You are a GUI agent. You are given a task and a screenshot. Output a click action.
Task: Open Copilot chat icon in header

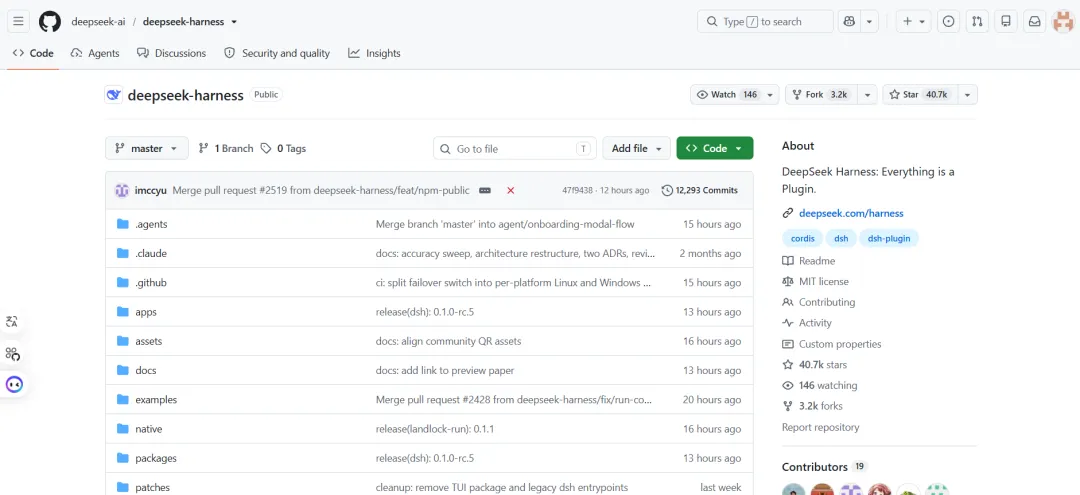point(849,21)
